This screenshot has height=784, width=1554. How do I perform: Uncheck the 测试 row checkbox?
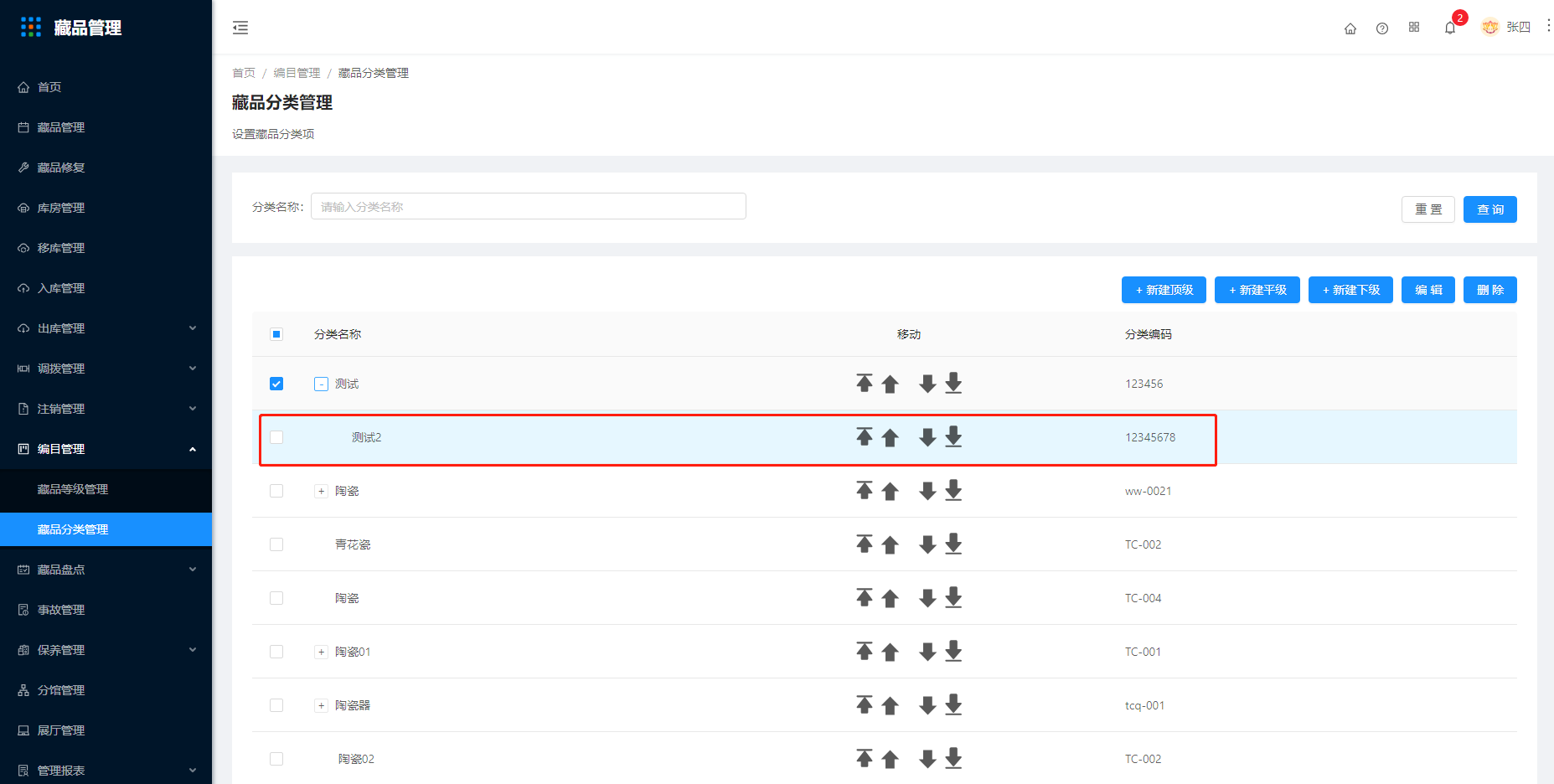276,384
